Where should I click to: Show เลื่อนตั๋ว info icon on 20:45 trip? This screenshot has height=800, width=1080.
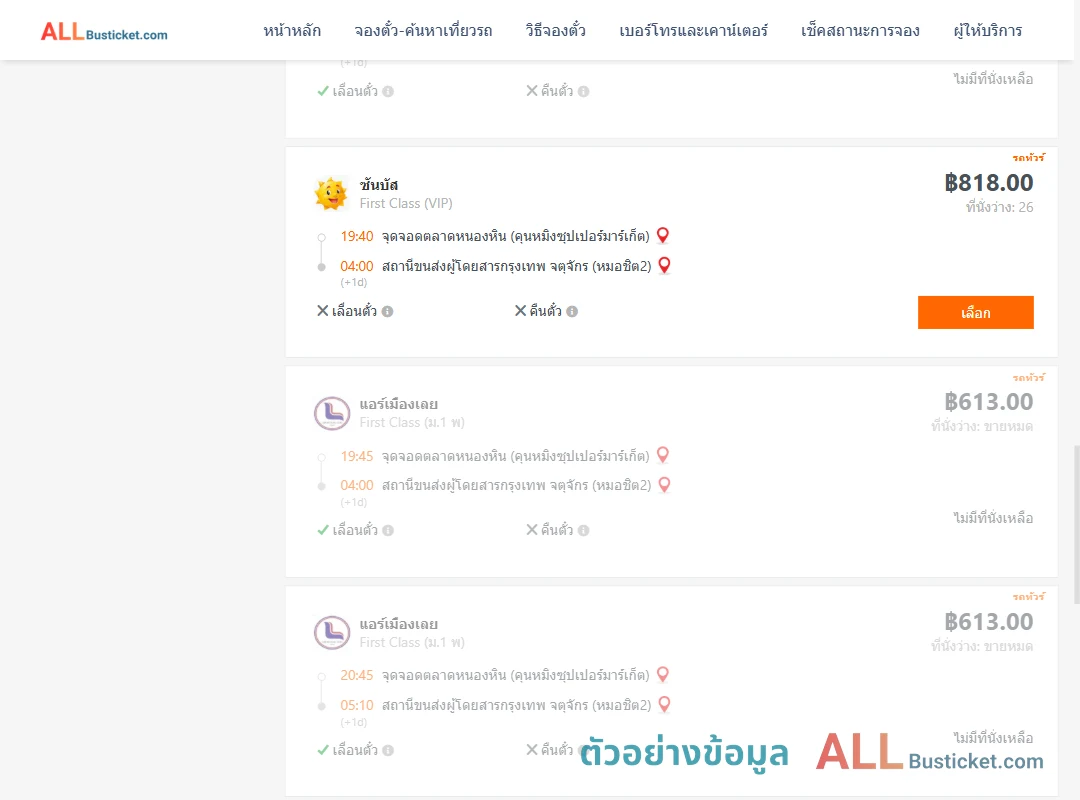point(388,750)
